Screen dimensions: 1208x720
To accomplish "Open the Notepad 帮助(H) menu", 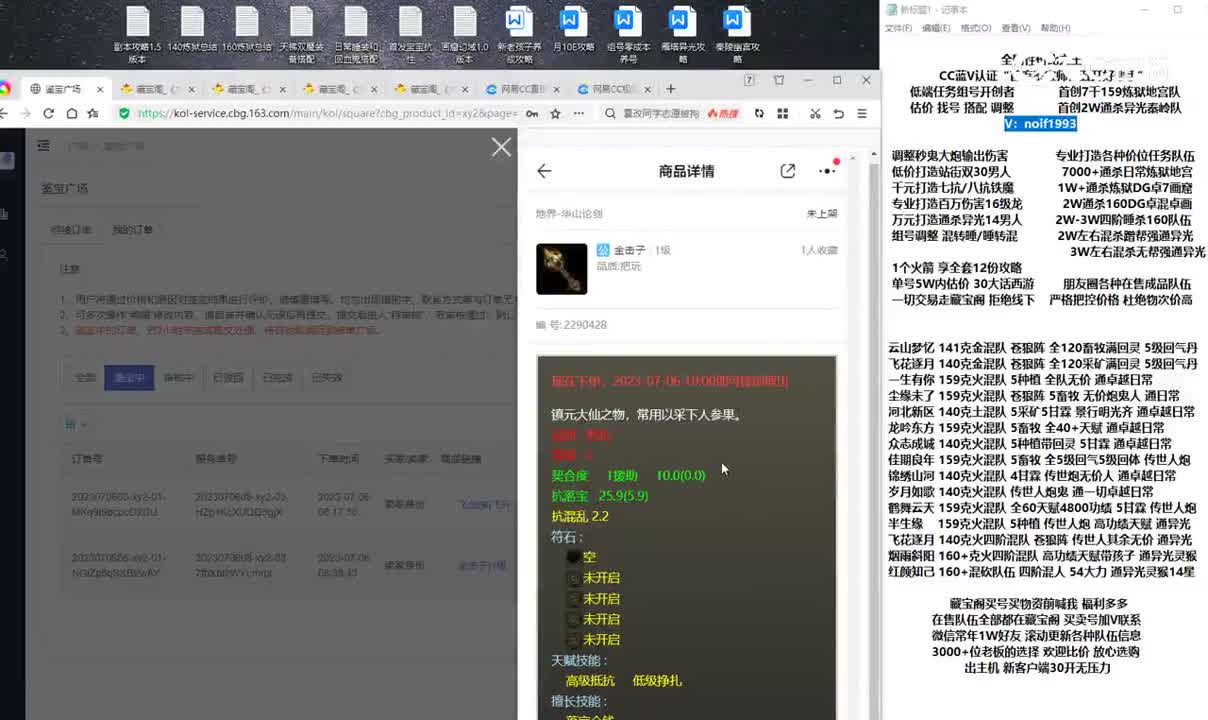I will click(1055, 28).
